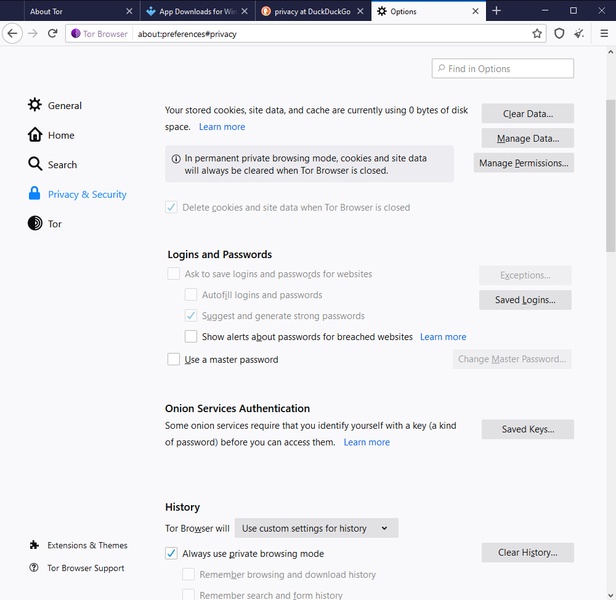The image size is (616, 600).
Task: Open a new tab with plus button
Action: [x=497, y=11]
